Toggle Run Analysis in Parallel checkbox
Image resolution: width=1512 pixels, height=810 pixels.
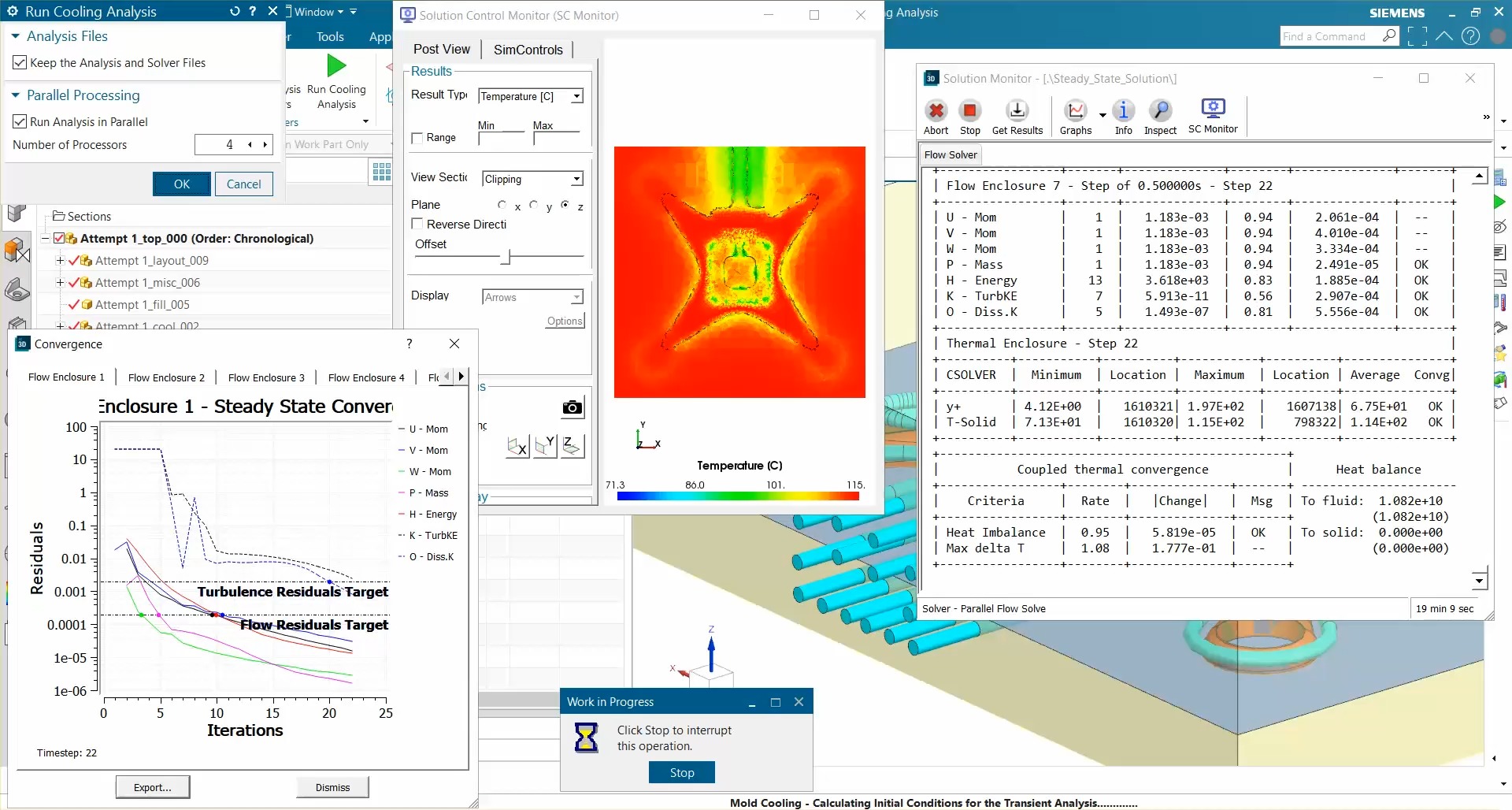tap(20, 122)
